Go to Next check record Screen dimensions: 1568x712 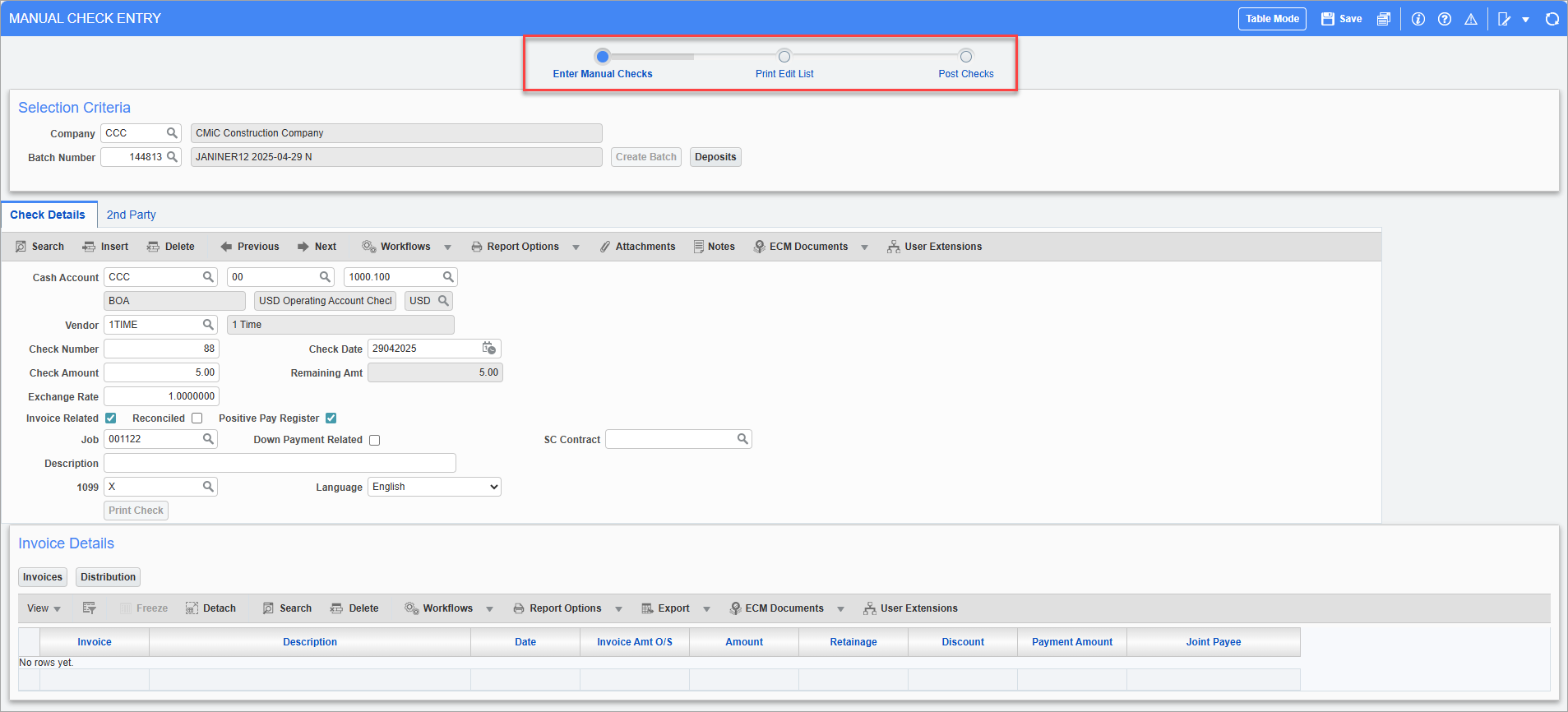coord(317,247)
